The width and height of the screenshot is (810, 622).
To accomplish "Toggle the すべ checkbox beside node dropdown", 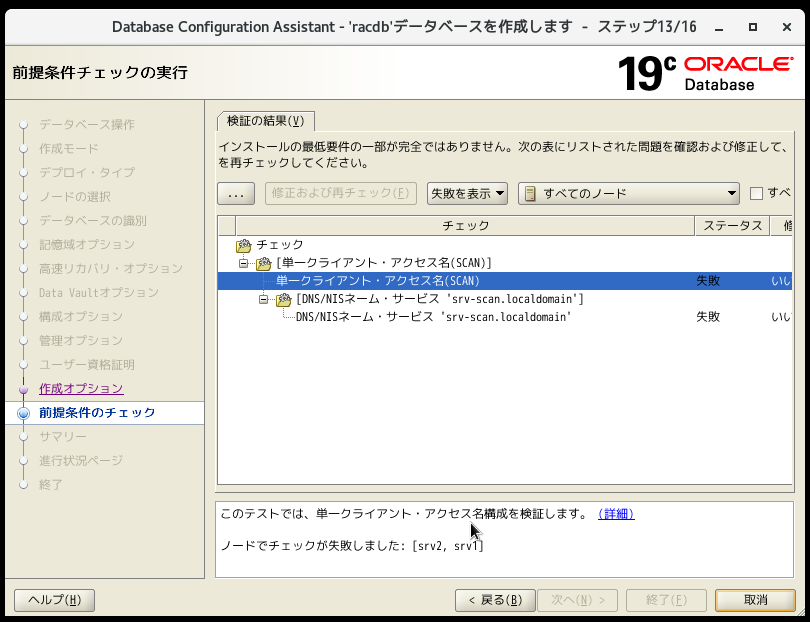I will coord(756,194).
